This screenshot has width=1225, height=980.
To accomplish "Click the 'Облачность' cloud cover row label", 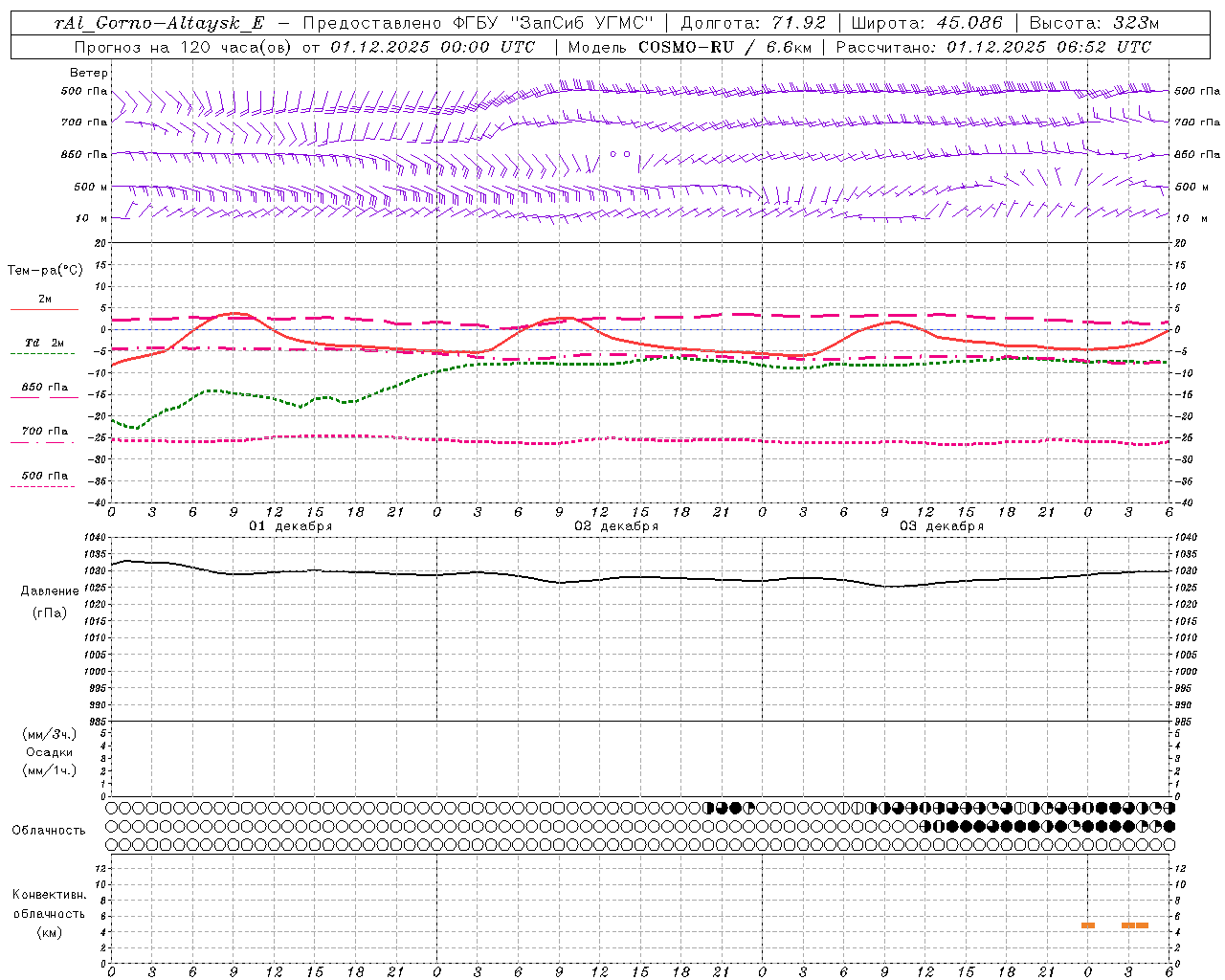I will [x=49, y=831].
